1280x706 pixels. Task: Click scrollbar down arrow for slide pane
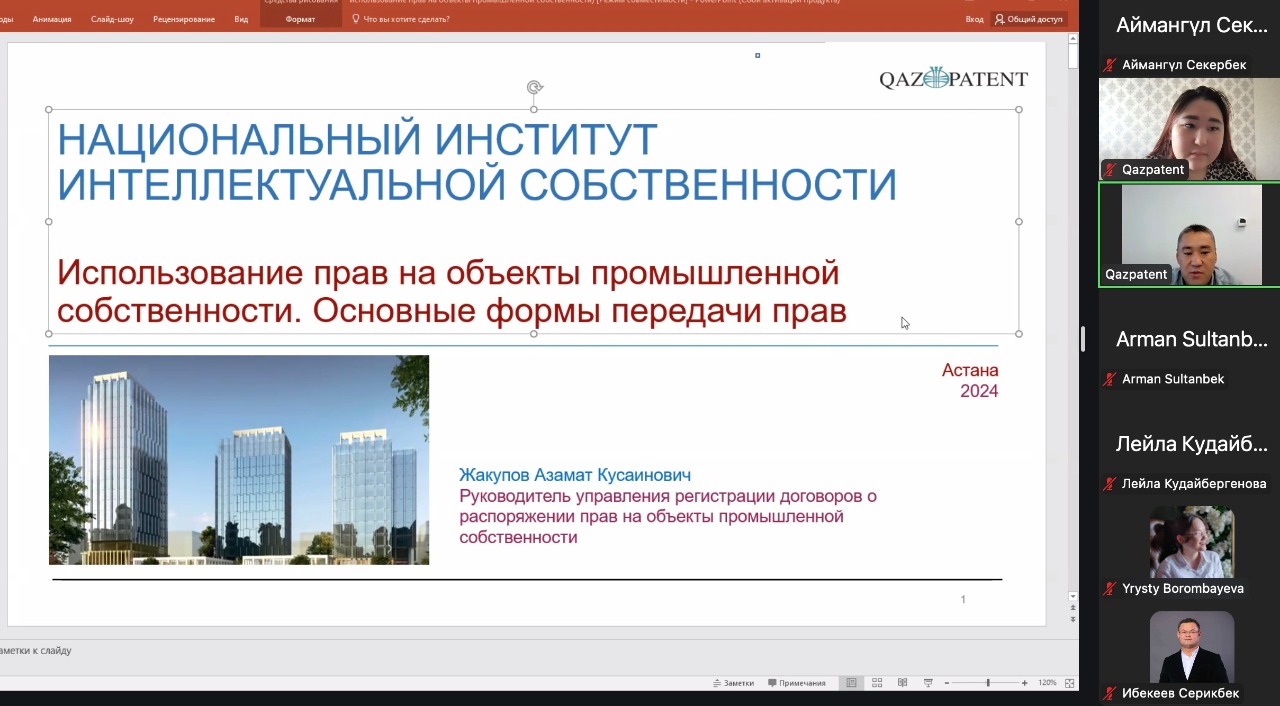pyautogui.click(x=1073, y=596)
